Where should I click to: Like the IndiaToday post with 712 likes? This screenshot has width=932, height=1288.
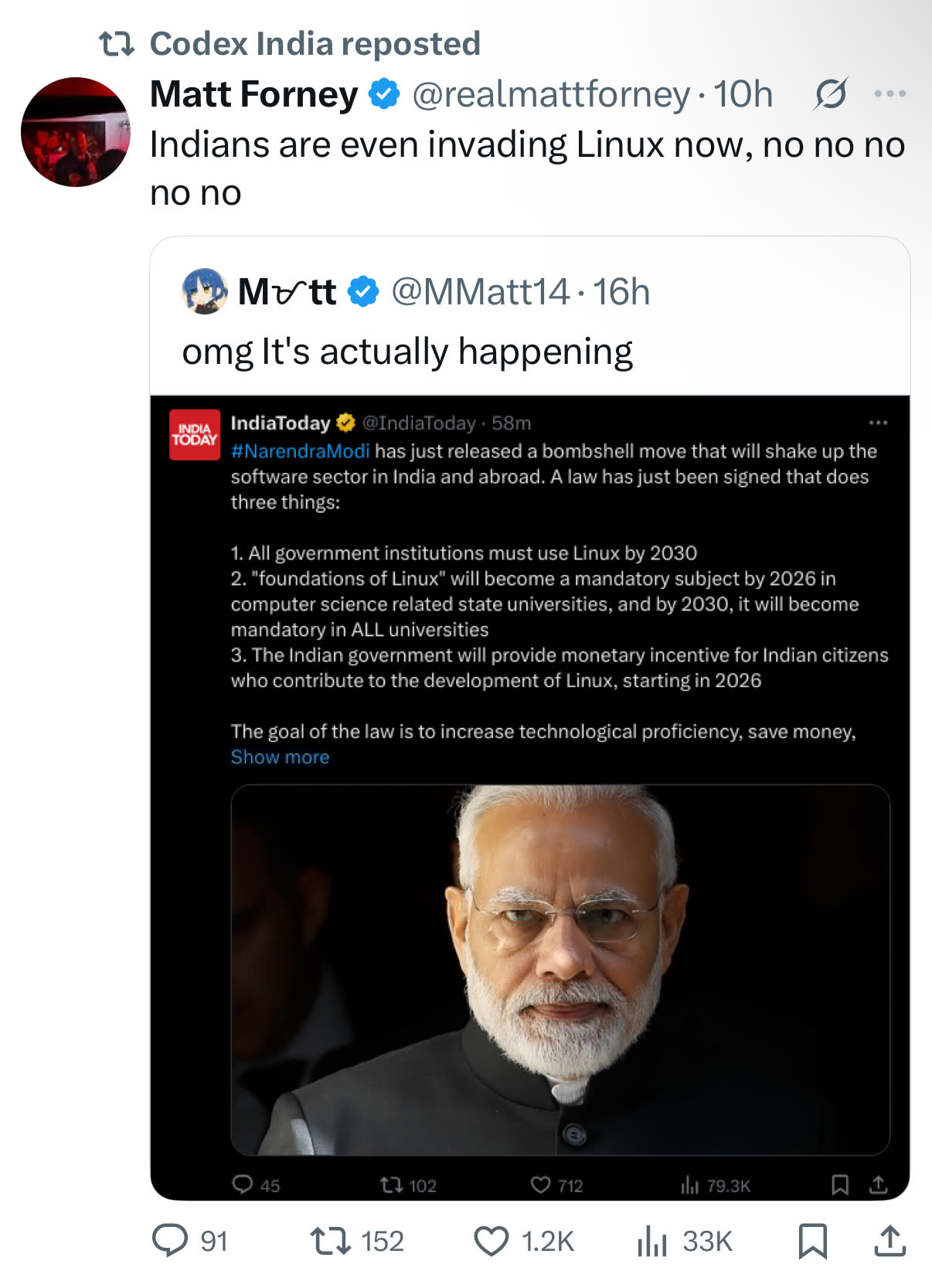[541, 1185]
